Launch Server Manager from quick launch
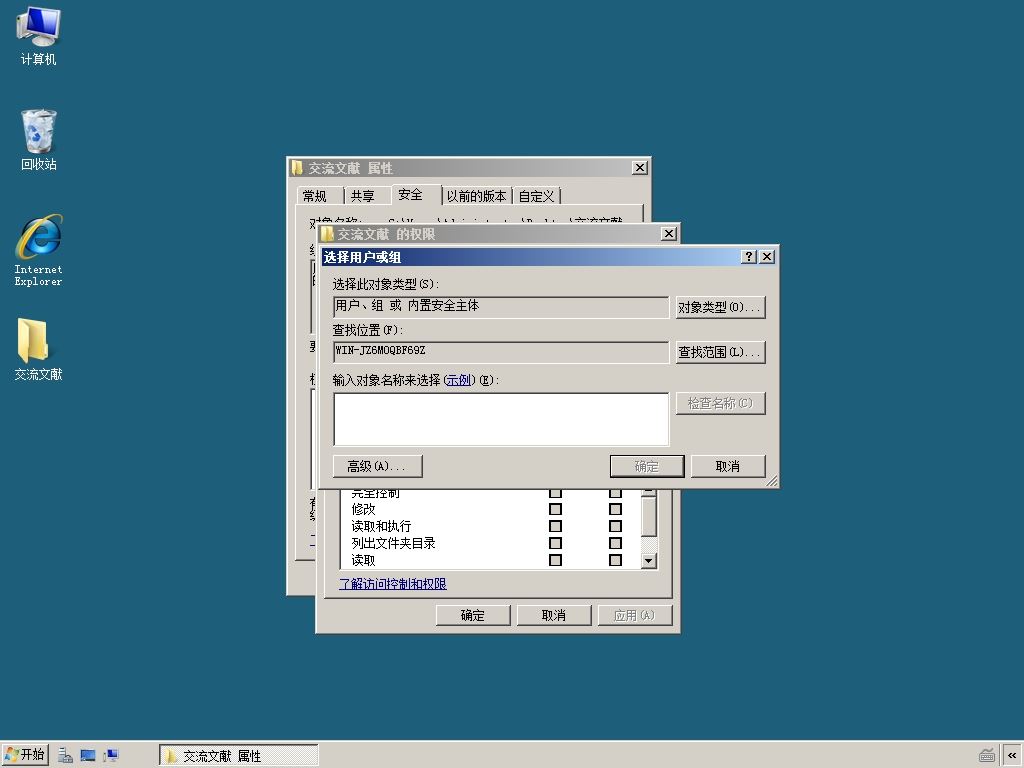 point(65,756)
